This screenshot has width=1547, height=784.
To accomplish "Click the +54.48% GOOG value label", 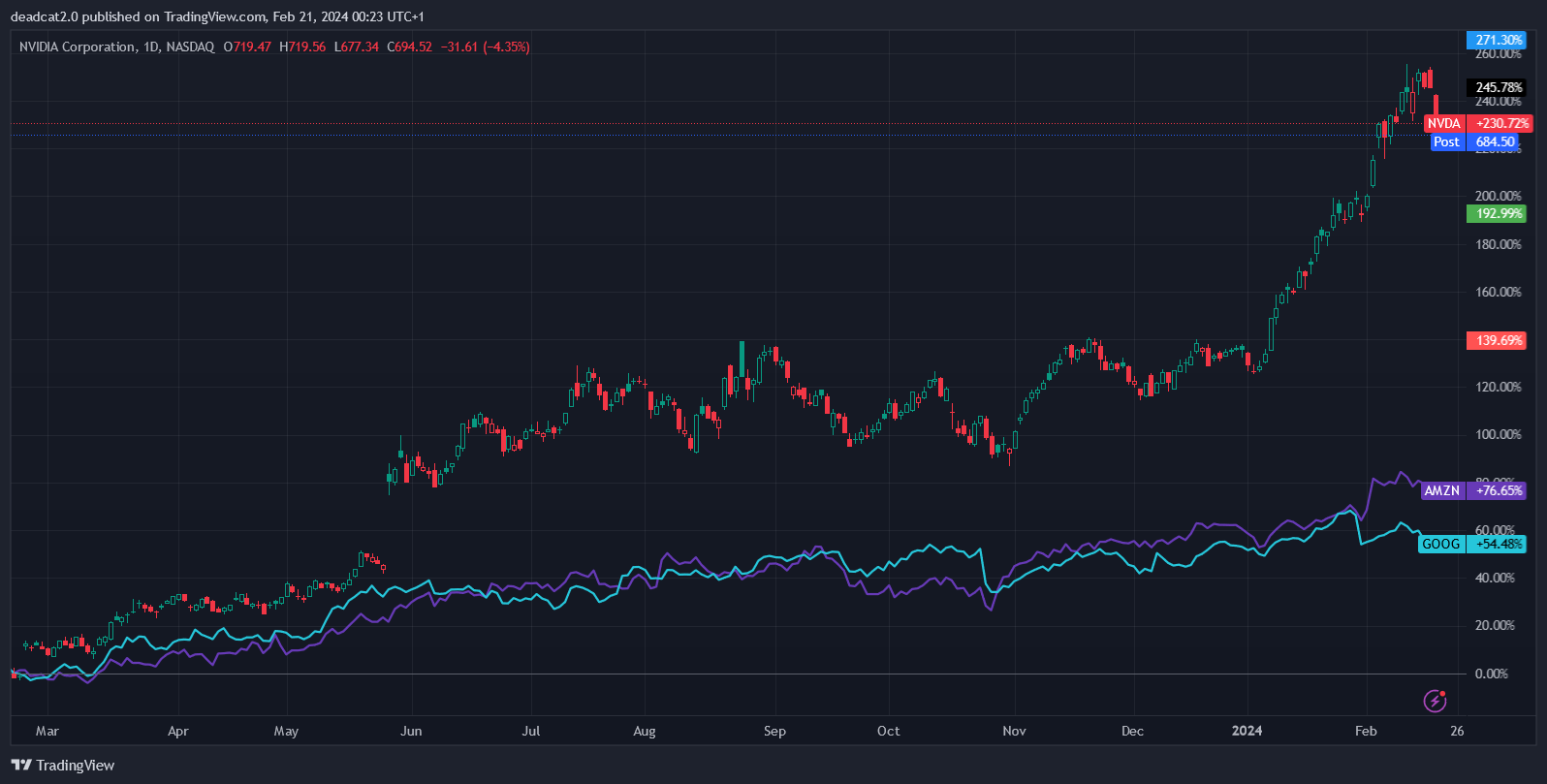I will [x=1498, y=544].
